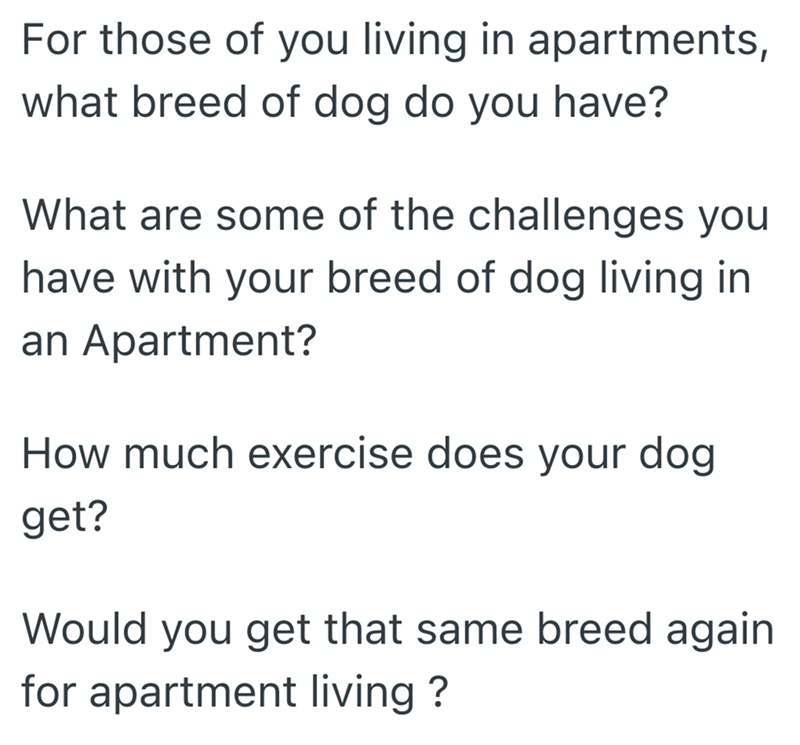This screenshot has width=800, height=745.
Task: Click the text "an Apartment?"
Action: click(169, 341)
